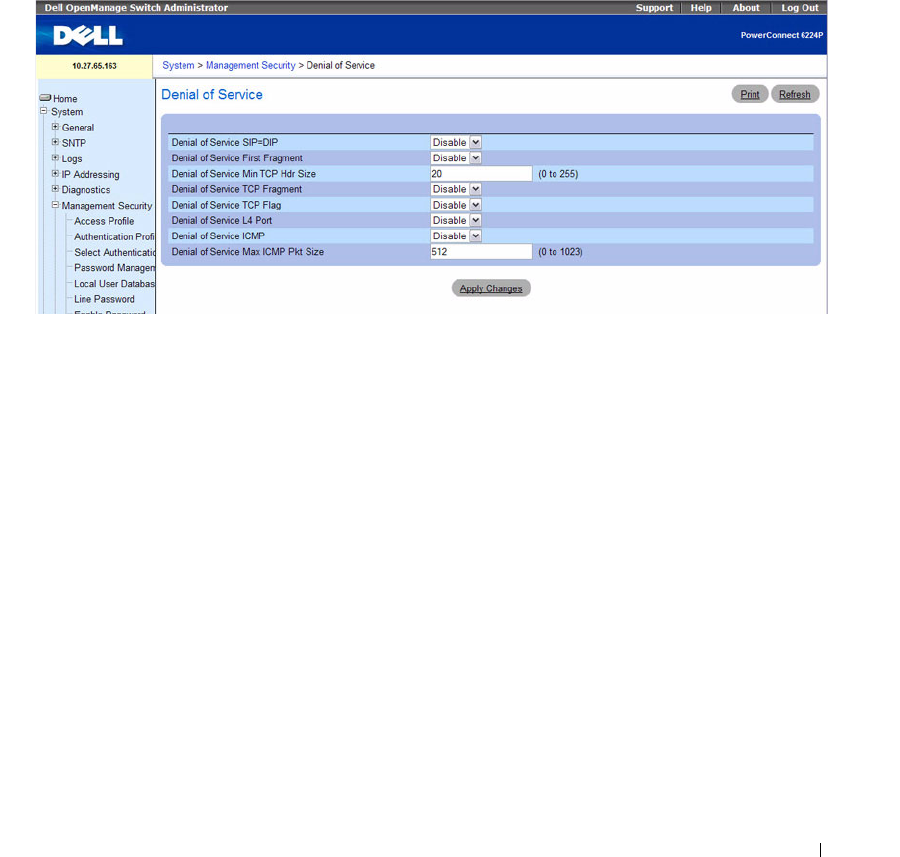This screenshot has height=857, width=900.
Task: Open the Help menu item
Action: [701, 7]
